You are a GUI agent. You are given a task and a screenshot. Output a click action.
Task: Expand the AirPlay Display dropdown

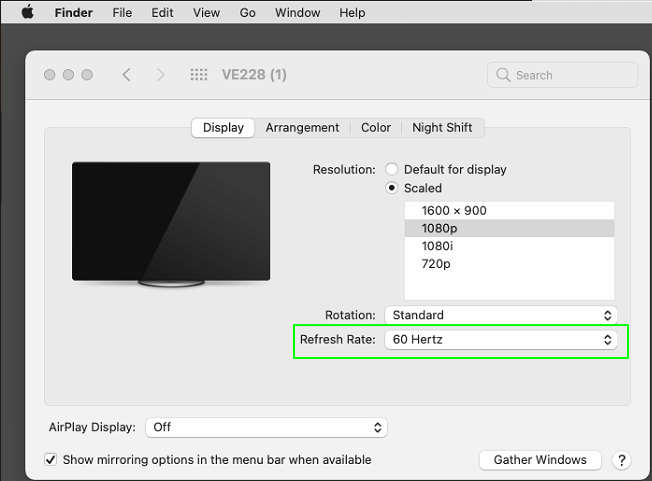(266, 427)
